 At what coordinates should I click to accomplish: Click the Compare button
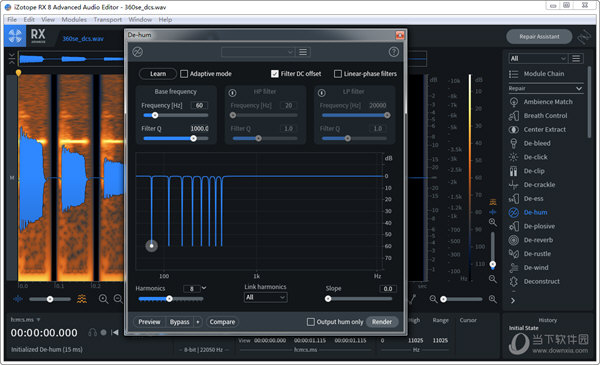click(222, 322)
